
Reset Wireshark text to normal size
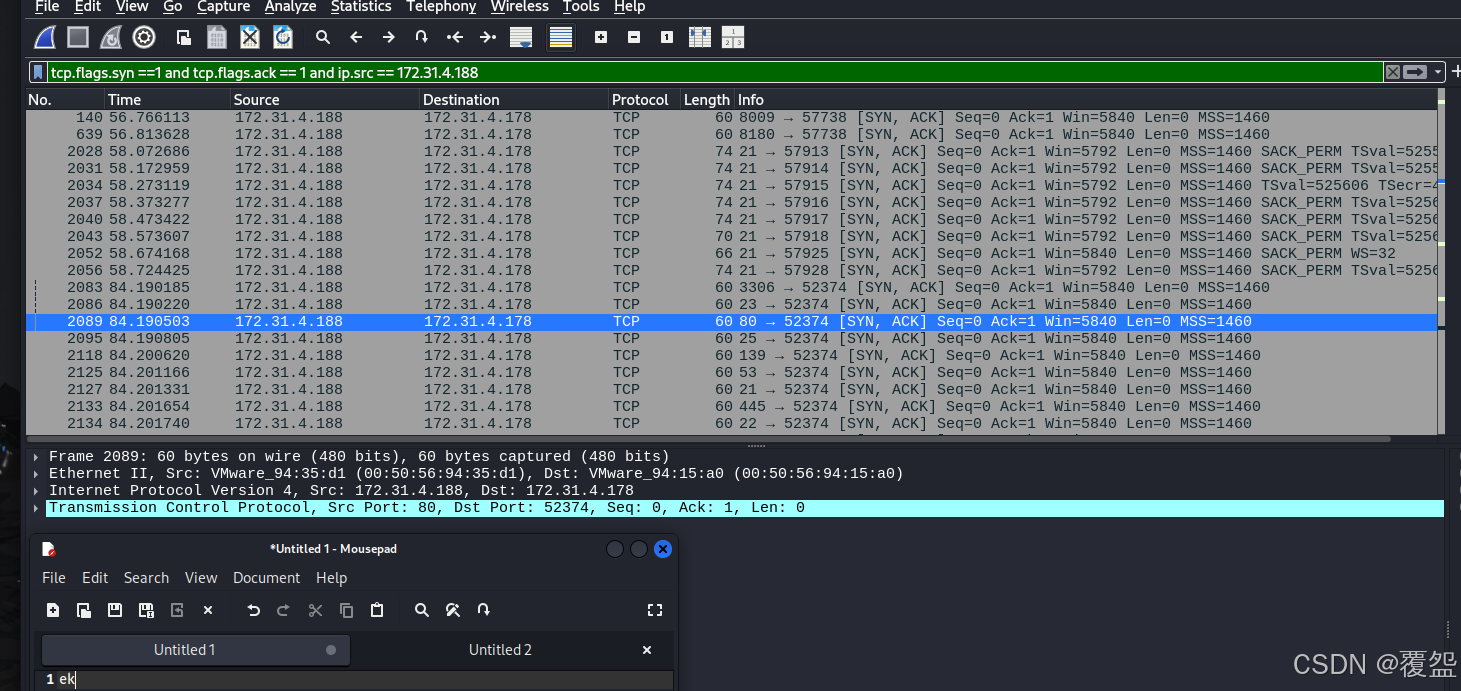667,37
